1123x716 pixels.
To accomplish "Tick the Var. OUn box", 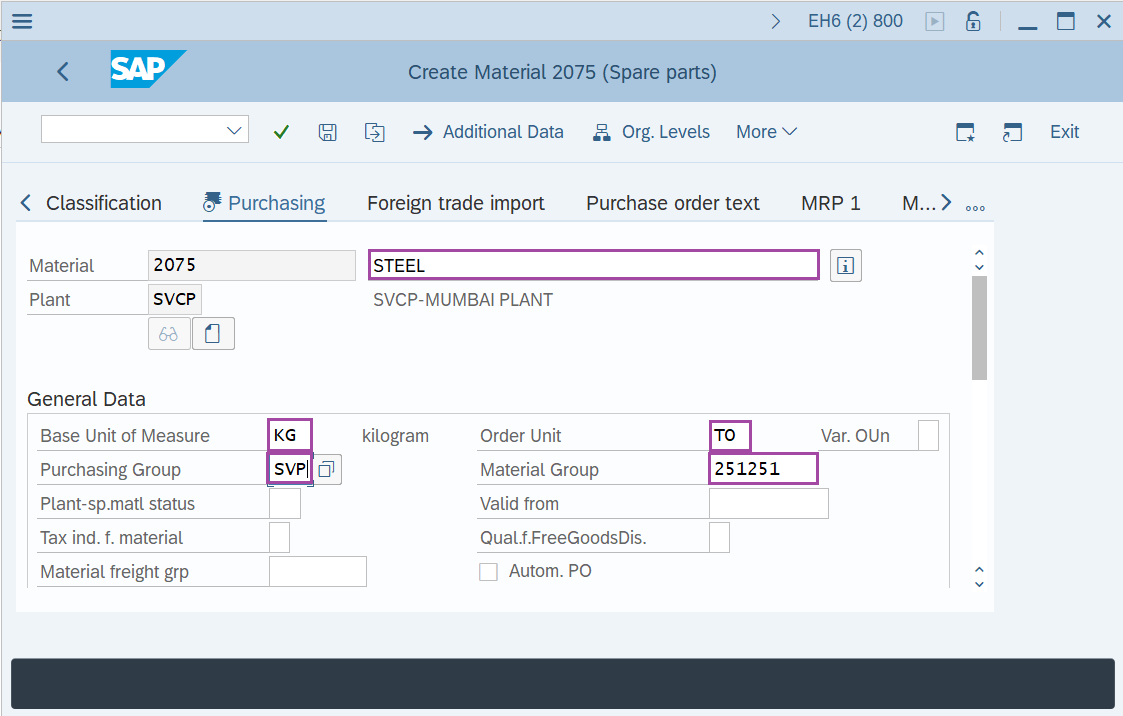I will pyautogui.click(x=928, y=436).
